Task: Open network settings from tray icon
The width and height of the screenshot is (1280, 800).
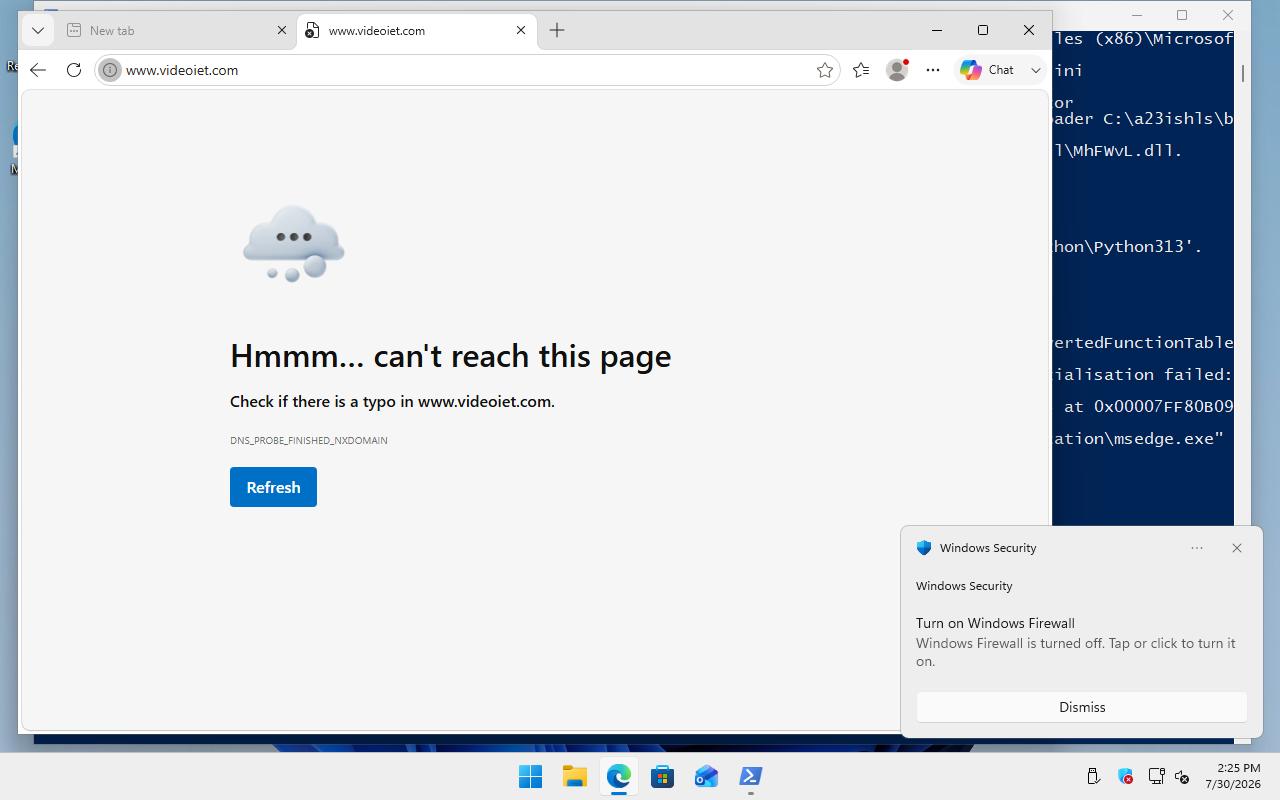Action: tap(1156, 776)
